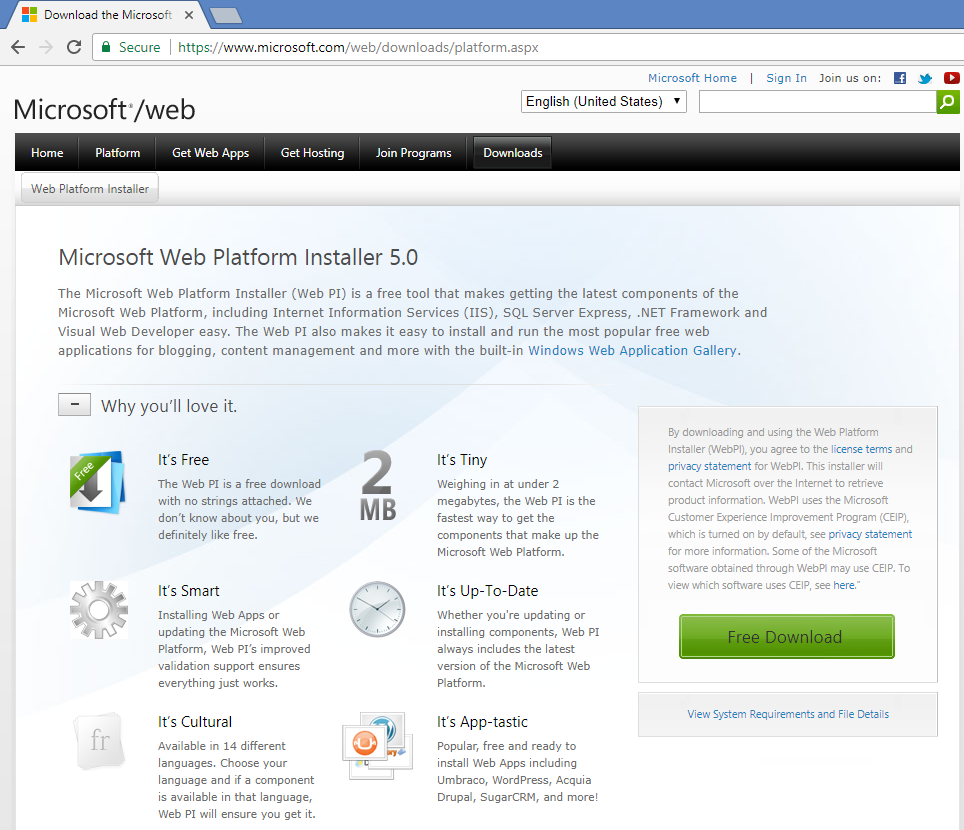964x830 pixels.
Task: Click the 'here' link about CEIP software
Action: point(844,585)
